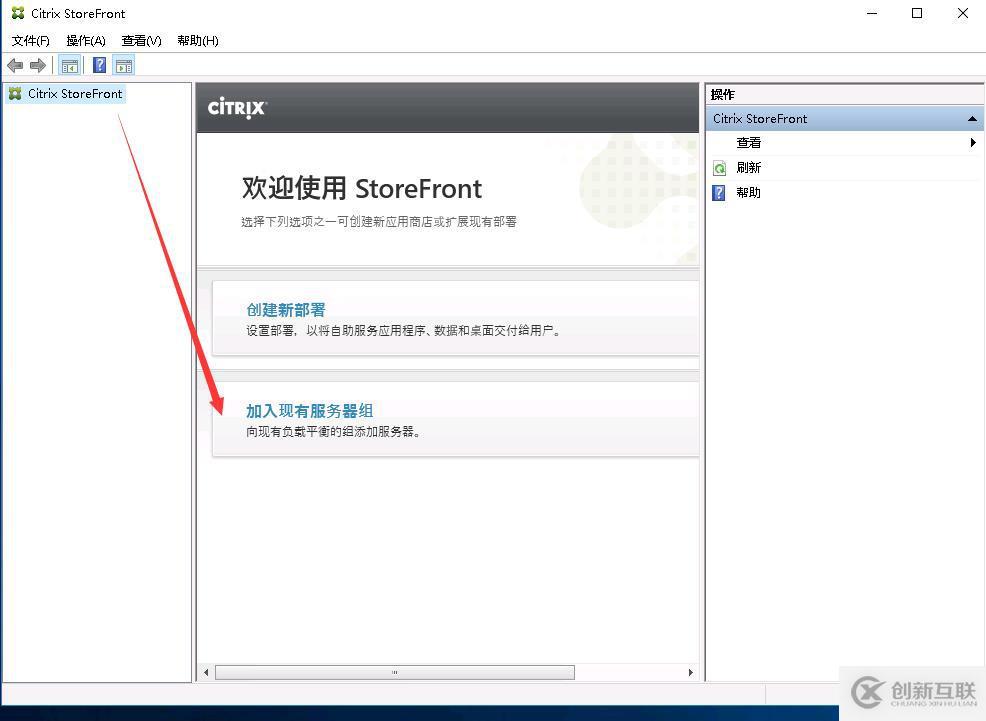986x721 pixels.
Task: Click the Citrix logo in the header
Action: 237,107
